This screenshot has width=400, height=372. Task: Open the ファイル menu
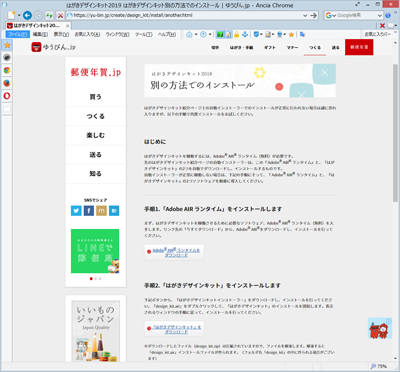click(17, 34)
